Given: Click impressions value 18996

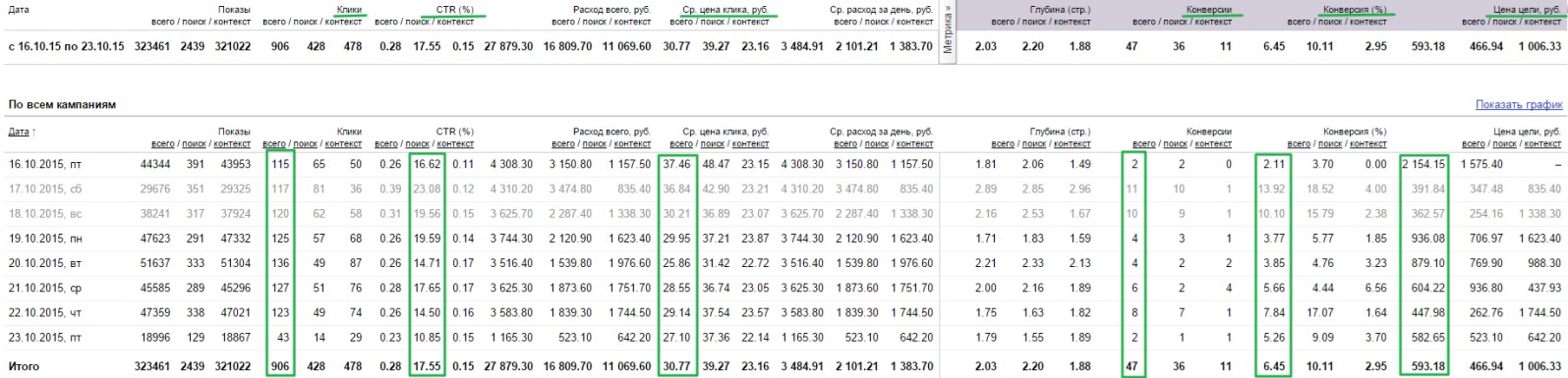Looking at the screenshot, I should coord(155,337).
